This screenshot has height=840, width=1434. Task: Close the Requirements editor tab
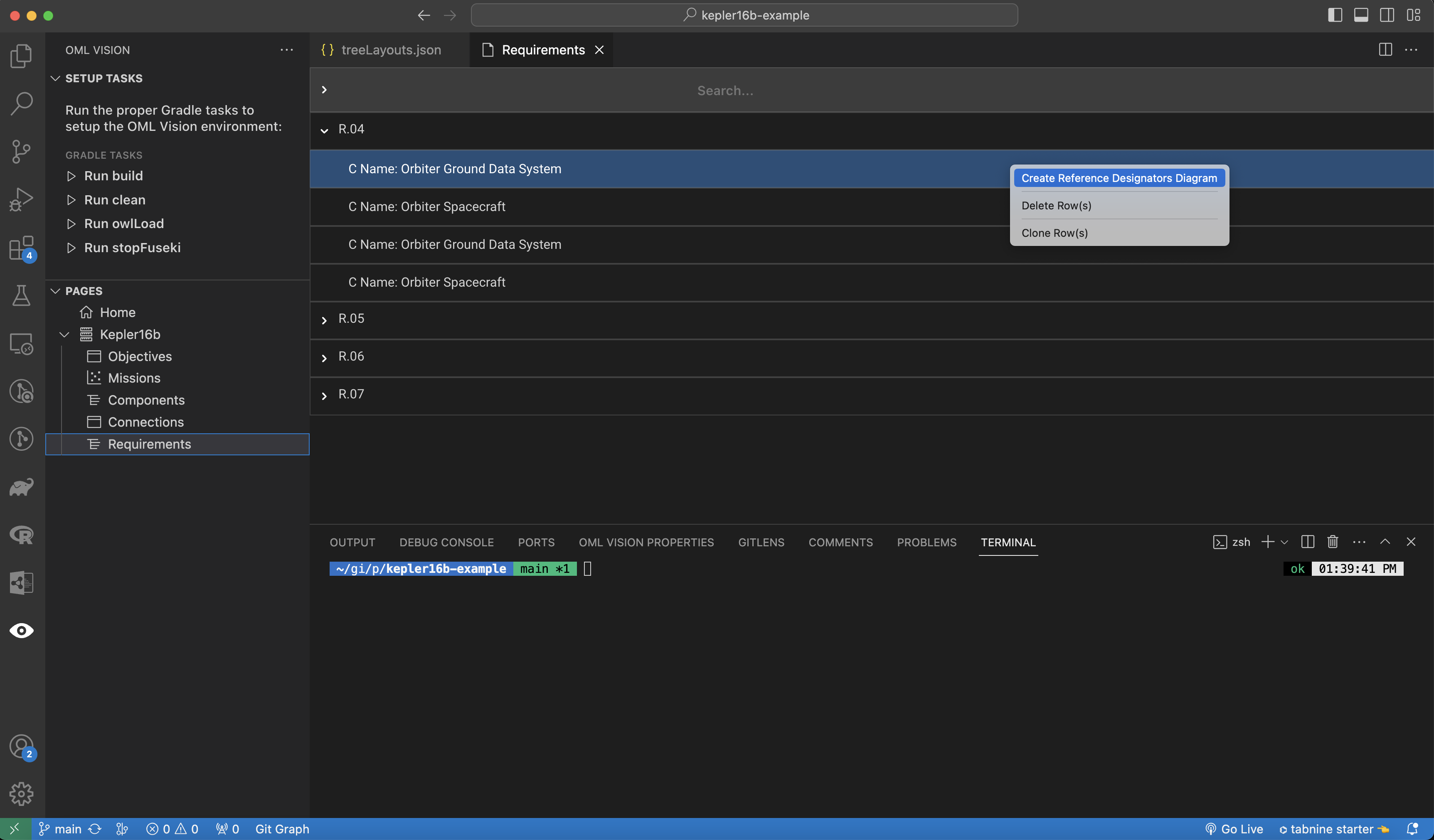[599, 49]
